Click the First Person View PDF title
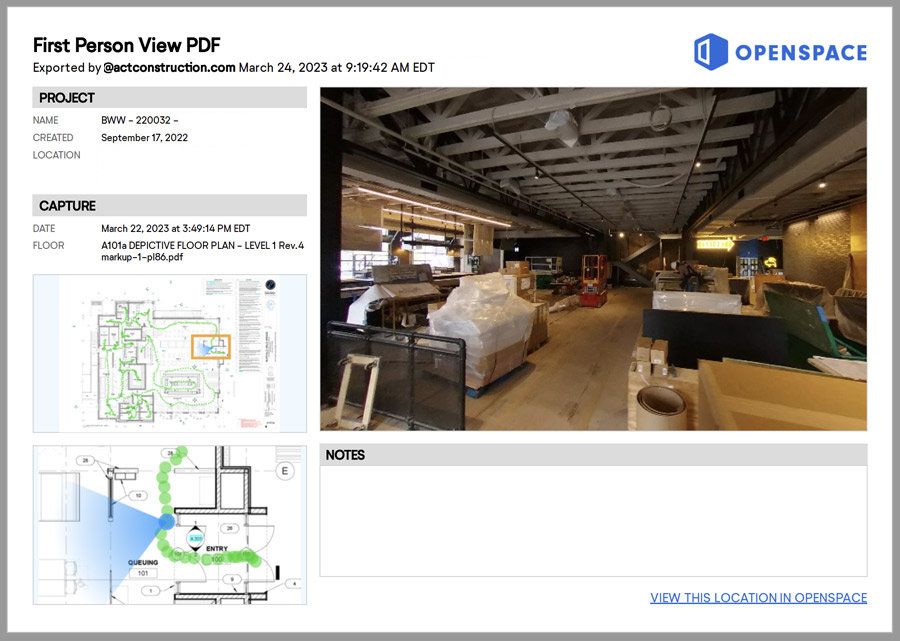 126,45
